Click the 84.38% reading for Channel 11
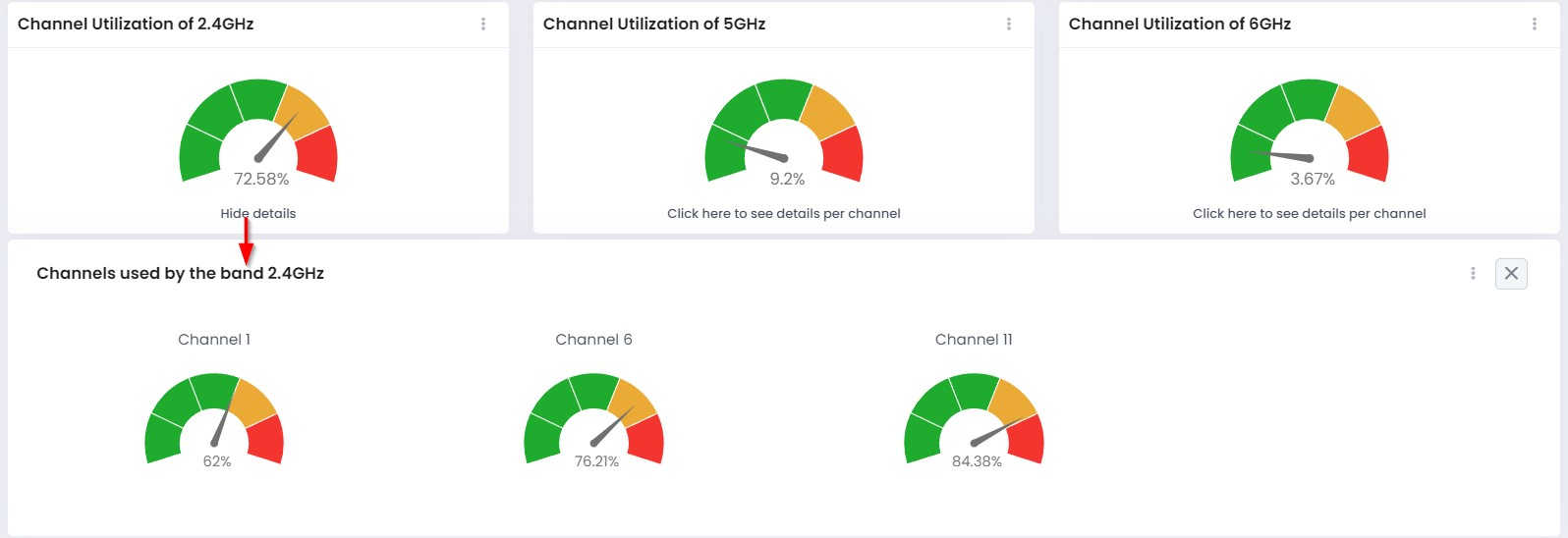1568x538 pixels. click(977, 461)
